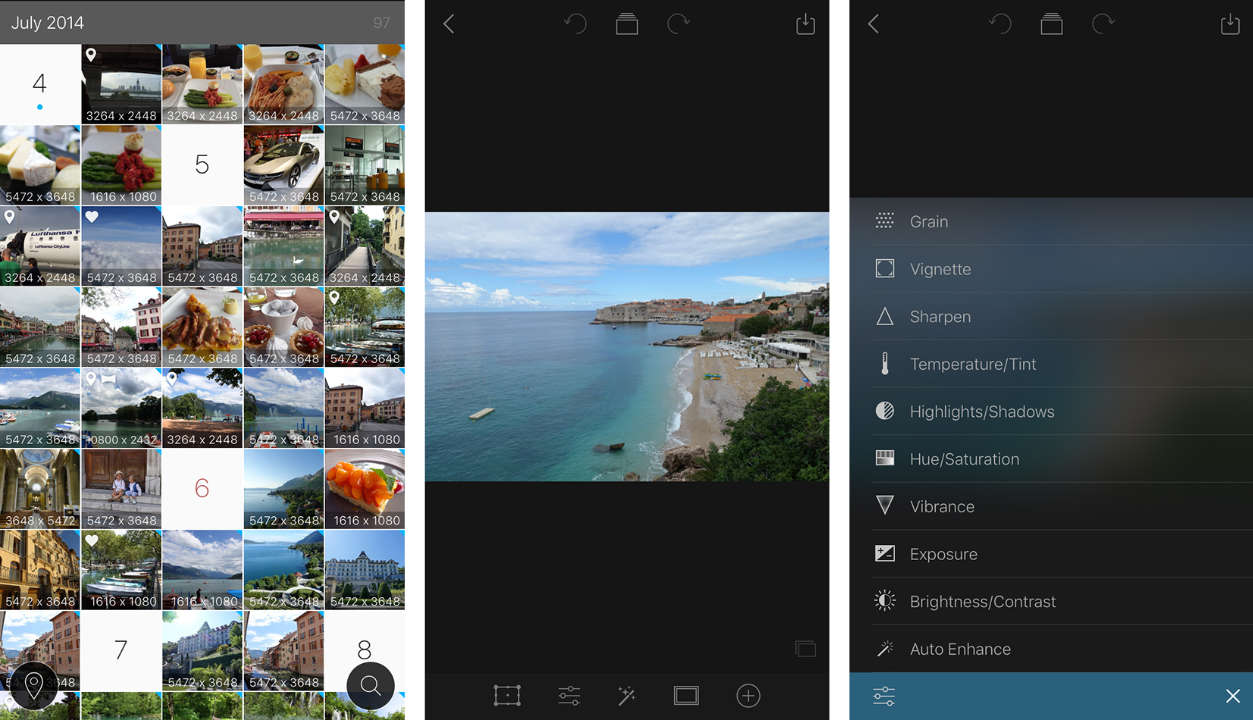This screenshot has height=720, width=1253.
Task: Open the magic wand effects tool
Action: pos(627,696)
